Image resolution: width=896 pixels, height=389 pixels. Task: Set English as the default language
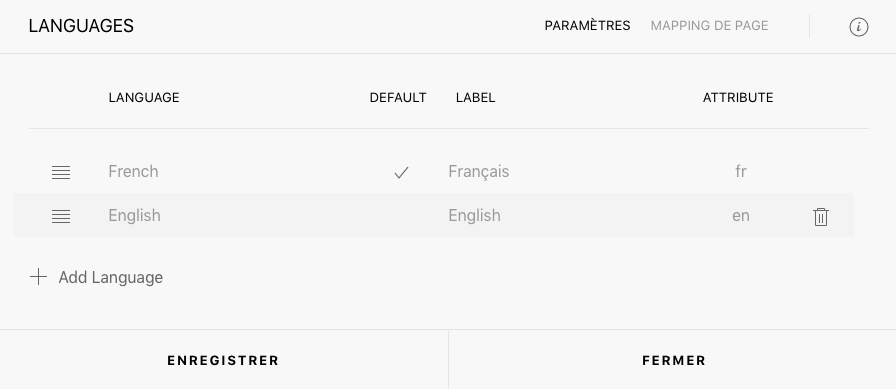point(401,216)
